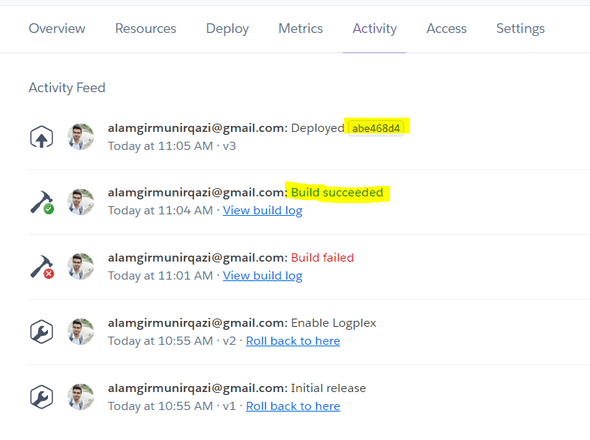
Task: Click the abe468d4 commit hash badge
Action: (x=376, y=128)
